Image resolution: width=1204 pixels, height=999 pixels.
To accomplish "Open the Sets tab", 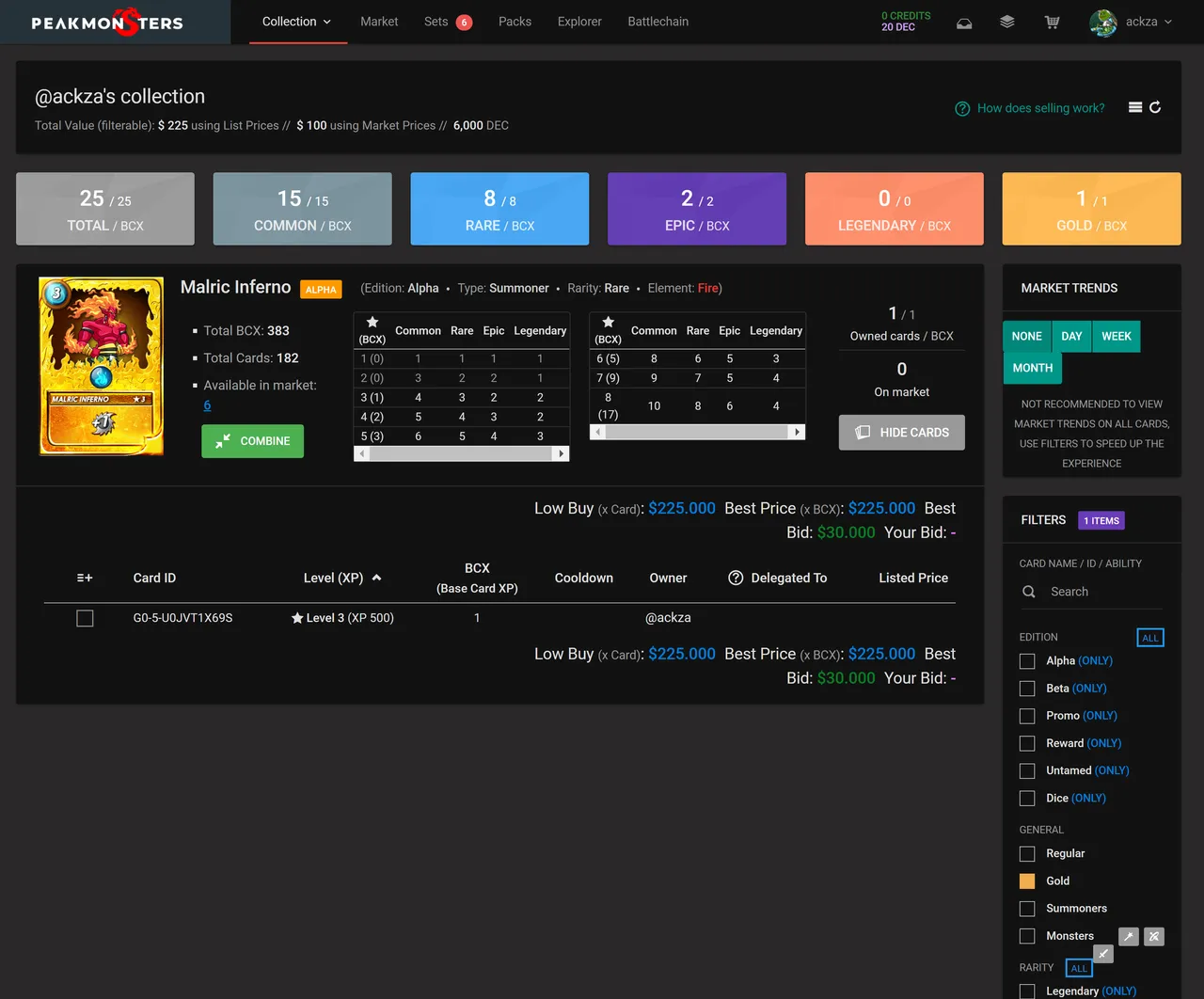I will [436, 22].
